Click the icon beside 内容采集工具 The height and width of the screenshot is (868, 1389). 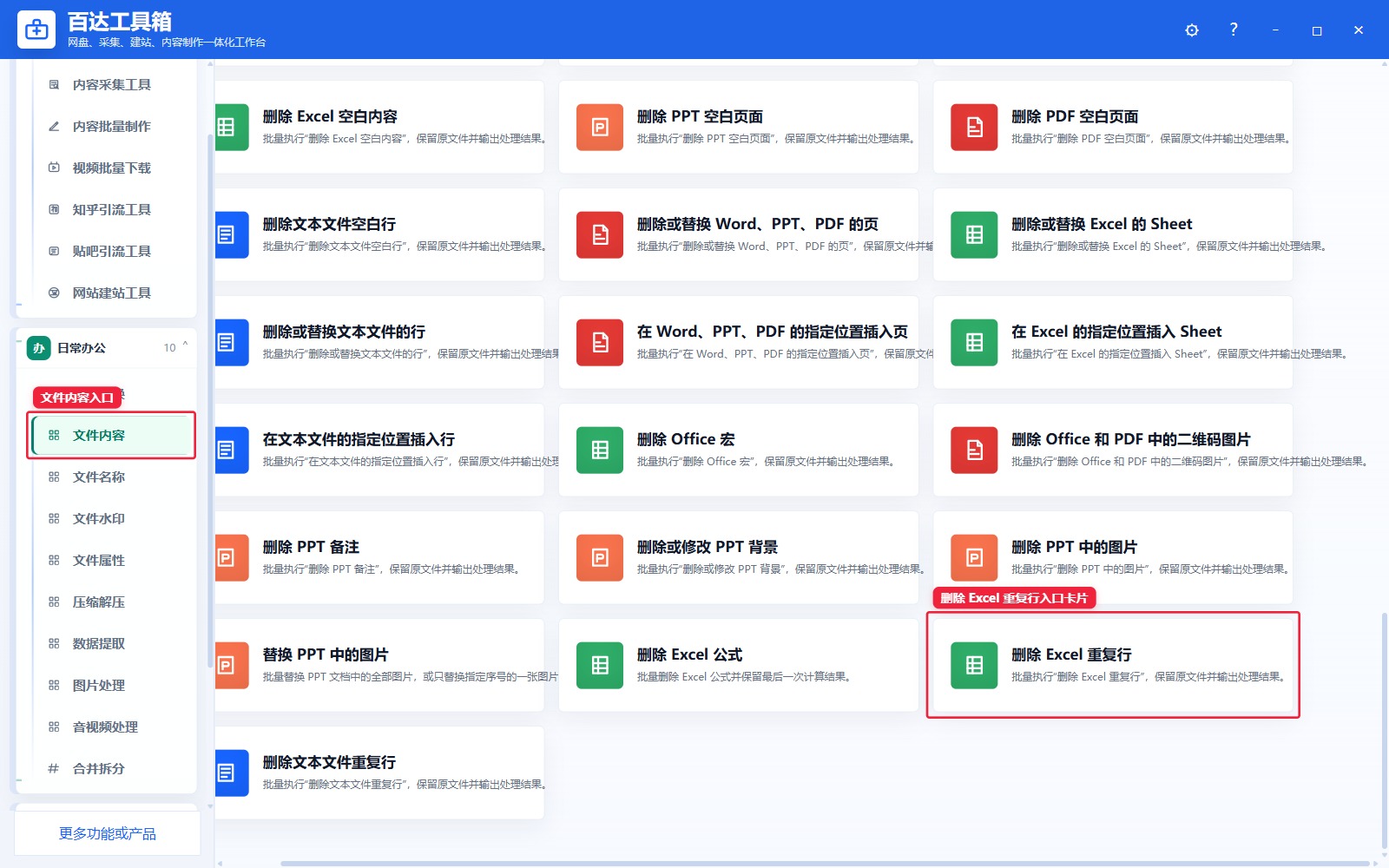[x=54, y=84]
